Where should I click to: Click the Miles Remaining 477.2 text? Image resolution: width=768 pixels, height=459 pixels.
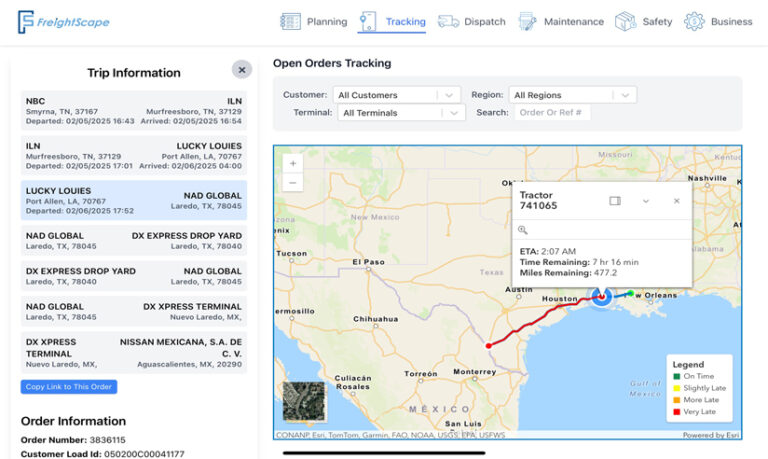[568, 273]
